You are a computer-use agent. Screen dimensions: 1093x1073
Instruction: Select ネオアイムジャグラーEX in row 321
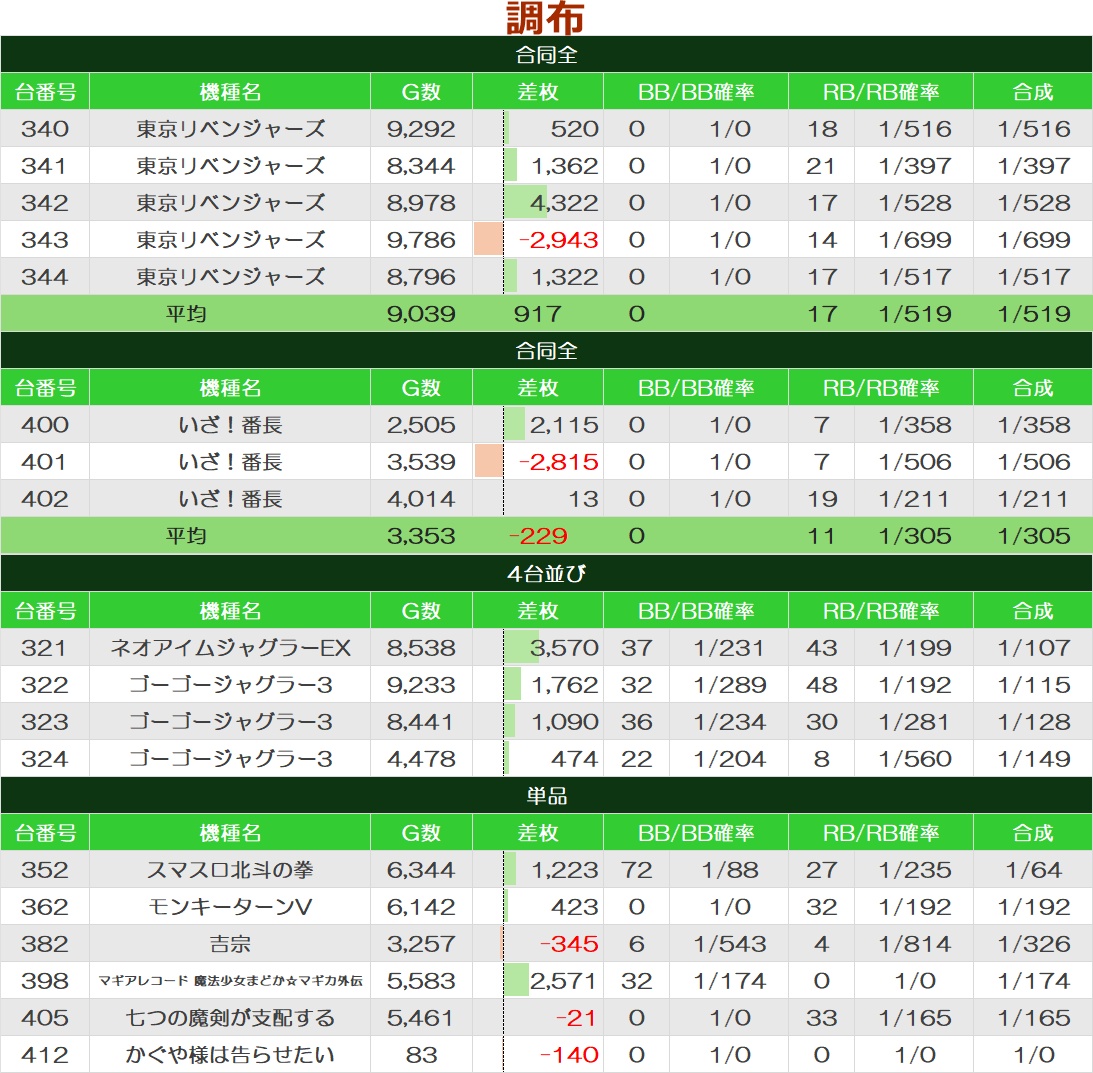point(230,648)
